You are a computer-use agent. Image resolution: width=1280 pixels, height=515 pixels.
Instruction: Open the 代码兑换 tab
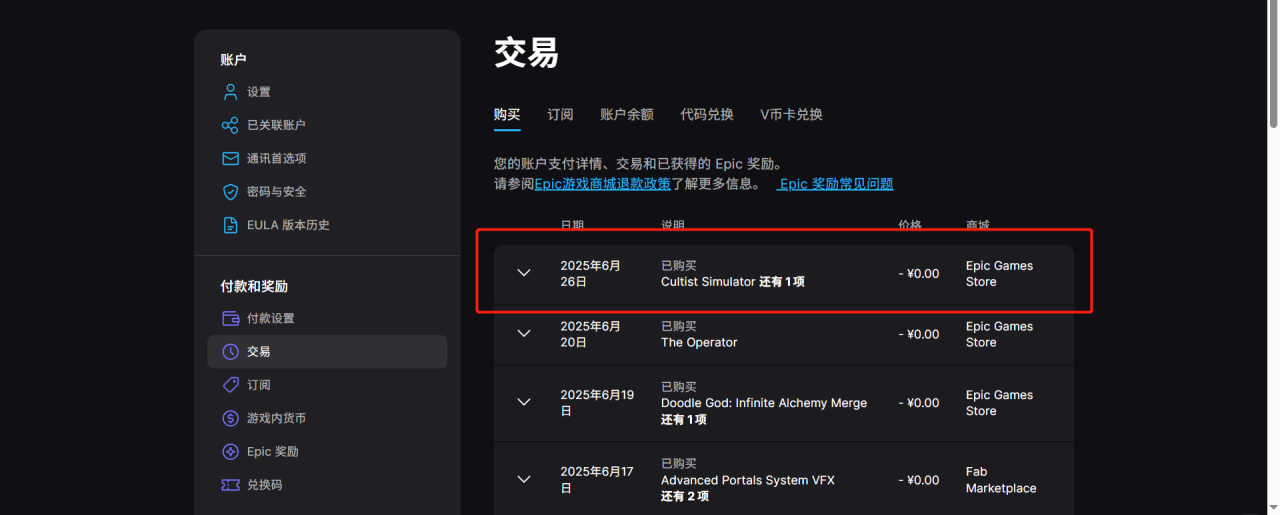707,114
